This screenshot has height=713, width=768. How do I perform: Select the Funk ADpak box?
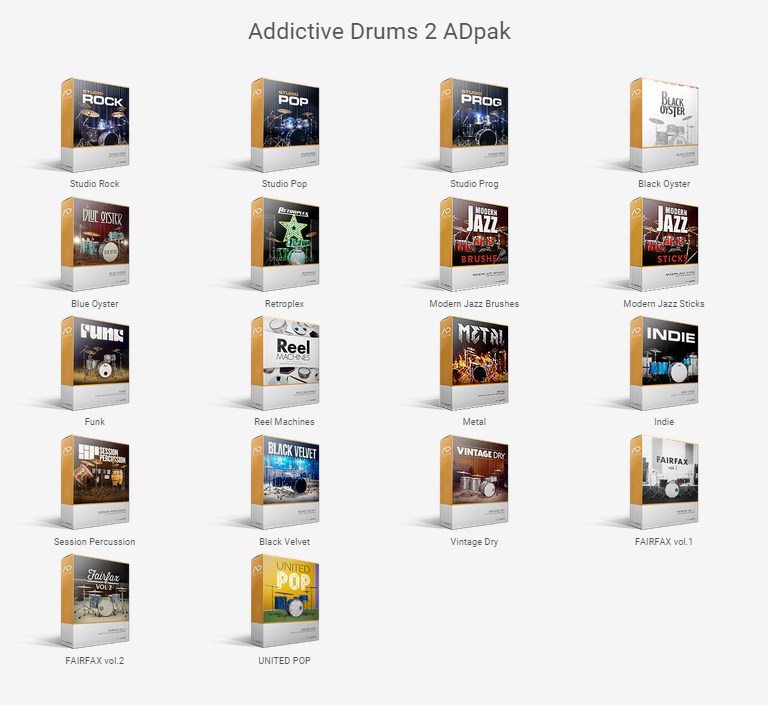pos(95,363)
